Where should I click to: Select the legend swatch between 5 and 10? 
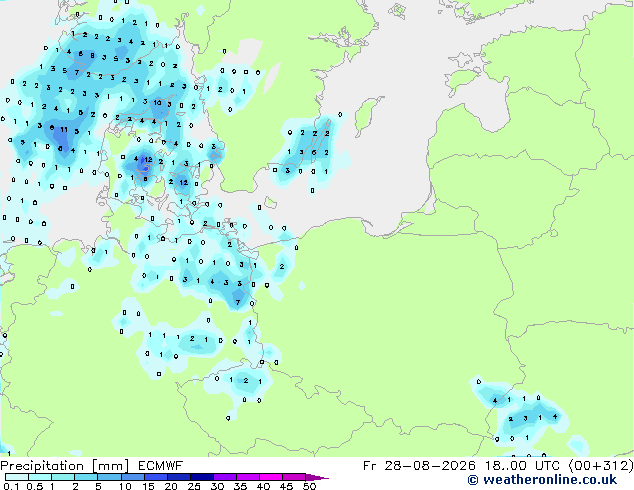[x=109, y=477]
